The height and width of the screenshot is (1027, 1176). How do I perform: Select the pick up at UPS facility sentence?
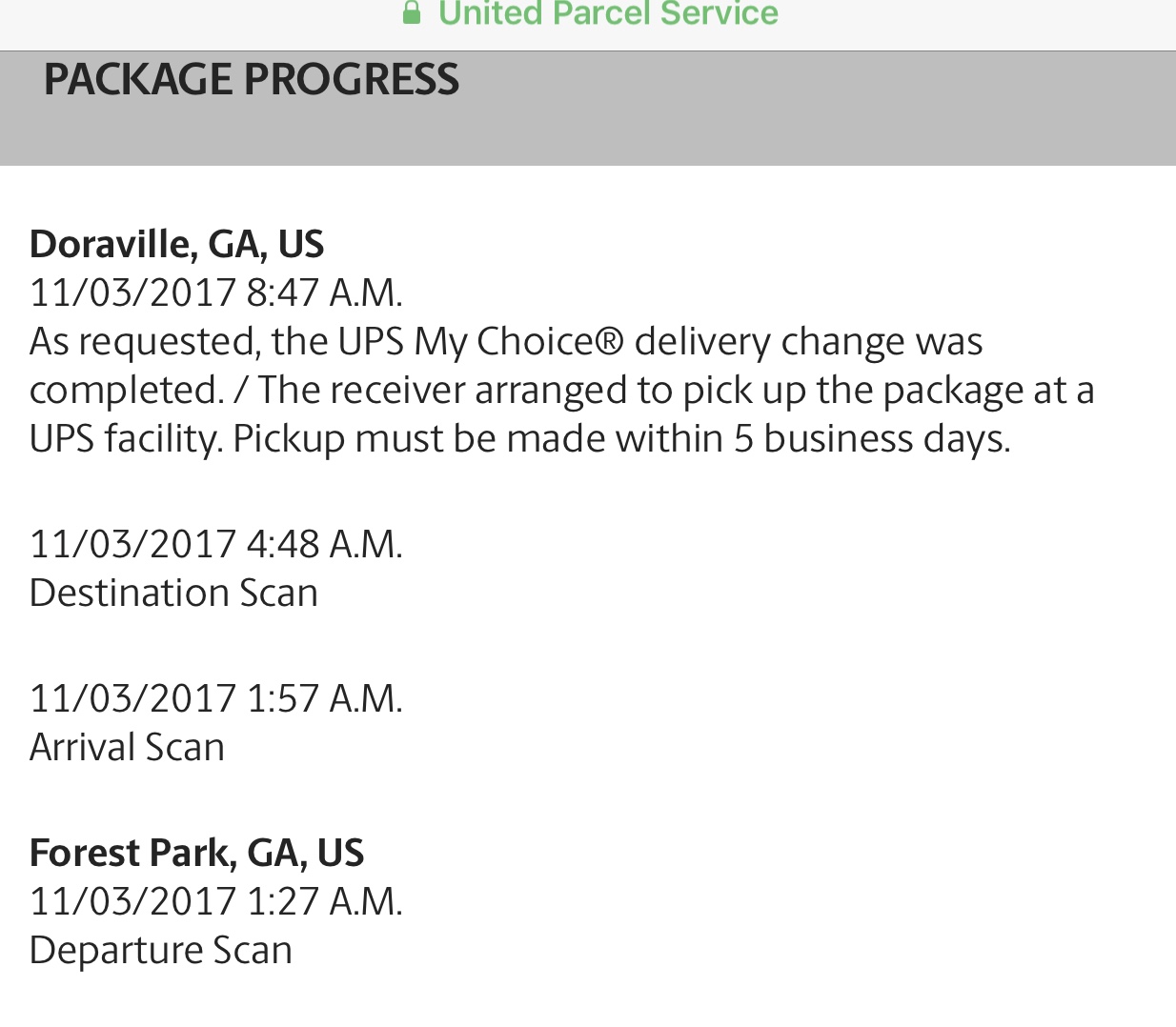(676, 391)
